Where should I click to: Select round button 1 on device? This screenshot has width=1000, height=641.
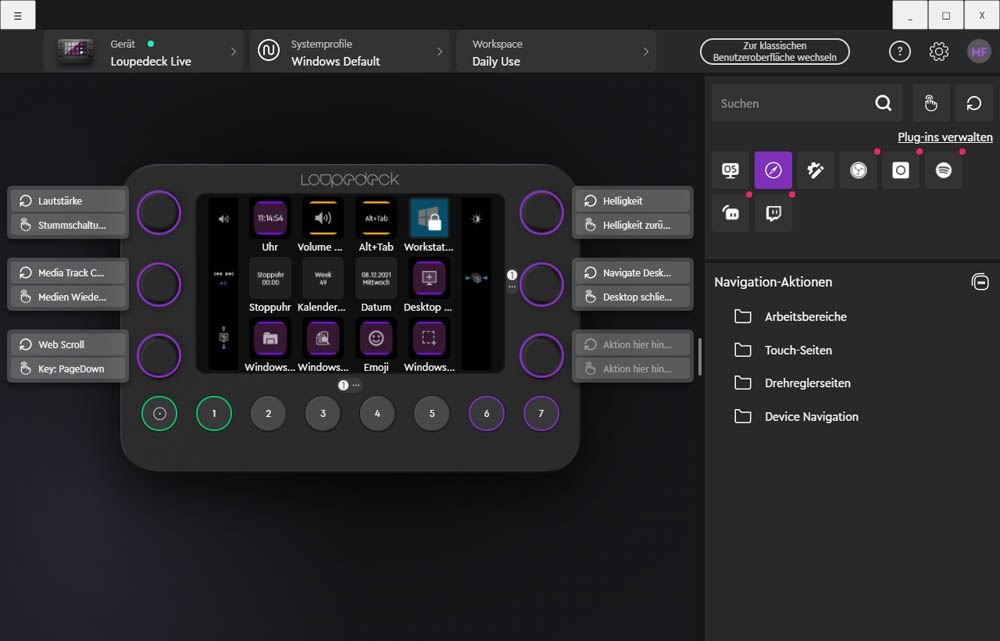point(214,413)
